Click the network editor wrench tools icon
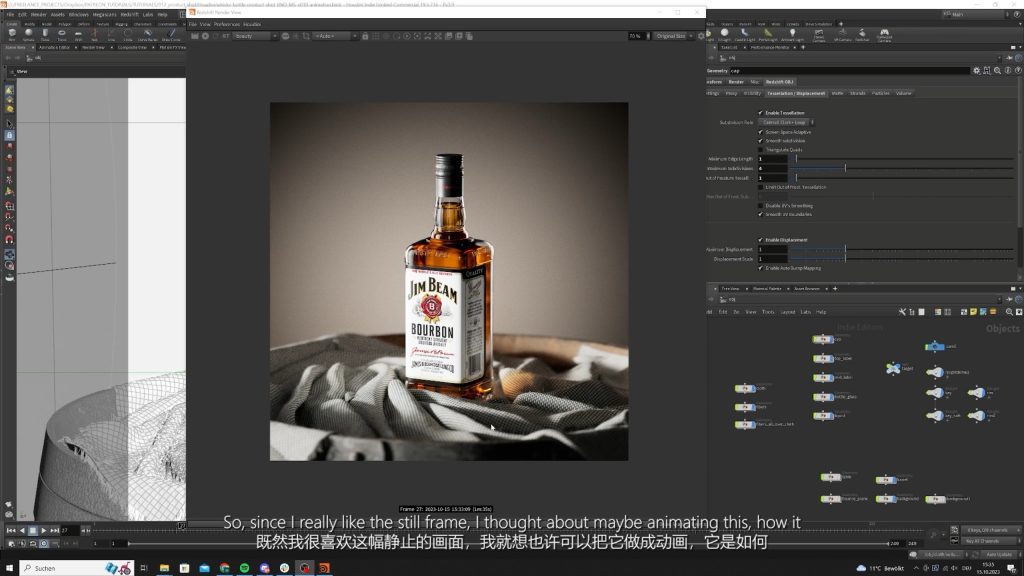Viewport: 1024px width, 576px height. [903, 312]
